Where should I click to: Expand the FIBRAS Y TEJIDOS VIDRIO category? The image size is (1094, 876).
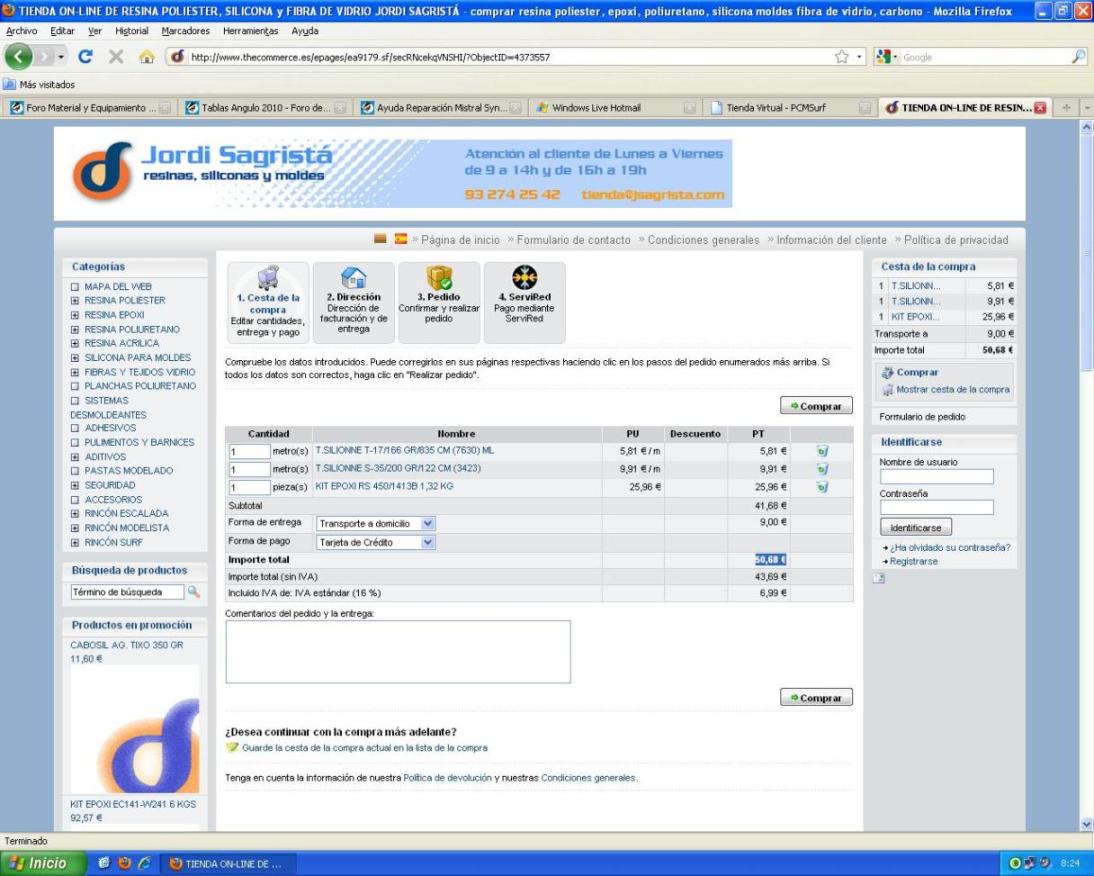[75, 372]
